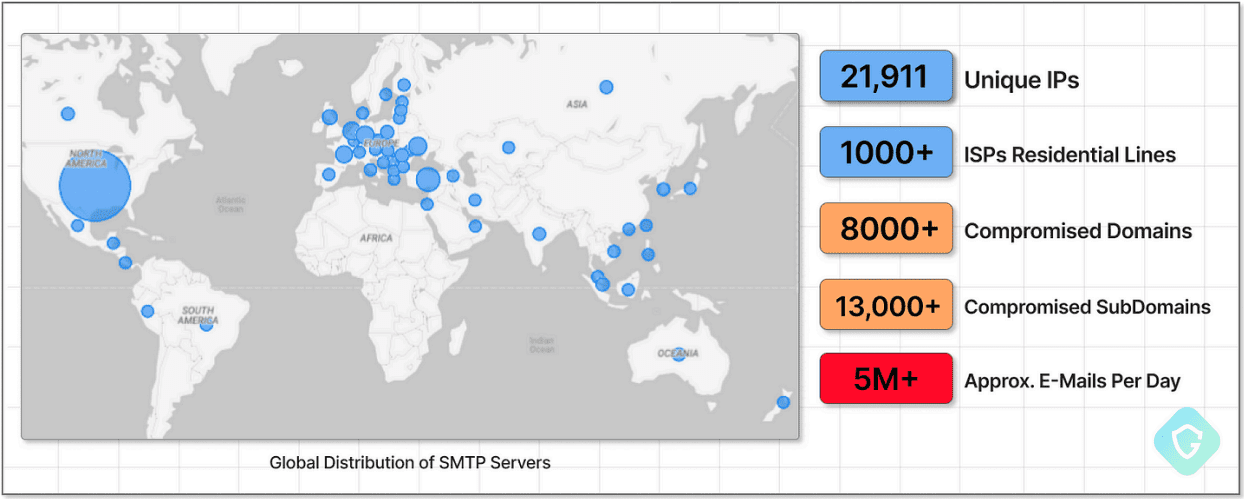Click the server marker in Canada
Screen dimensions: 1244x499
(68, 114)
